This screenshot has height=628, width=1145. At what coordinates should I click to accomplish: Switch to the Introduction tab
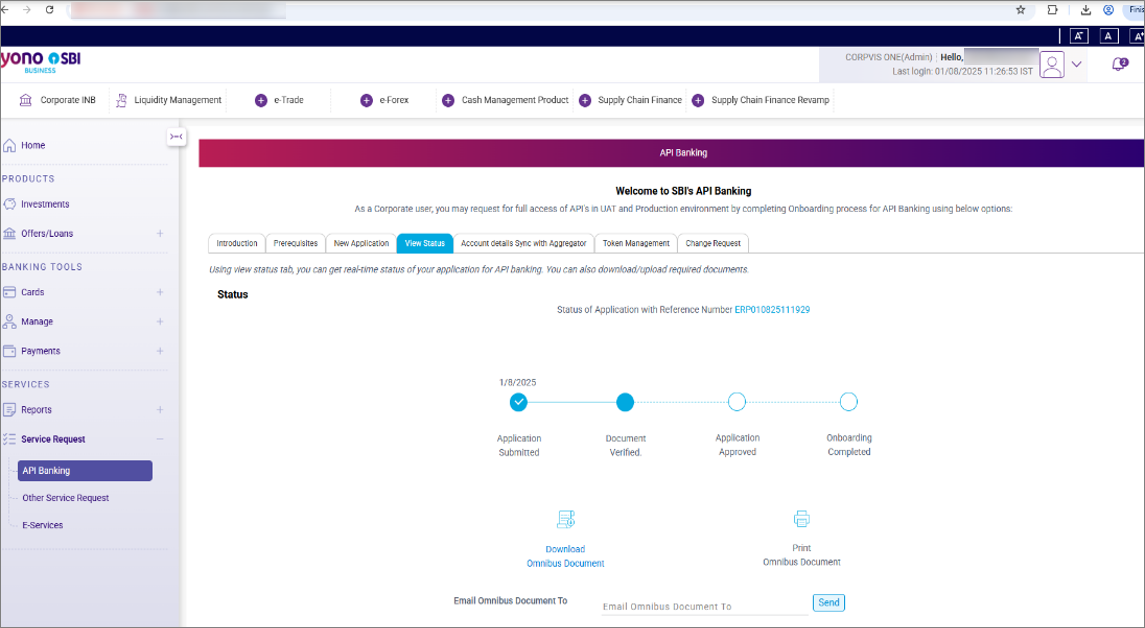tap(237, 243)
